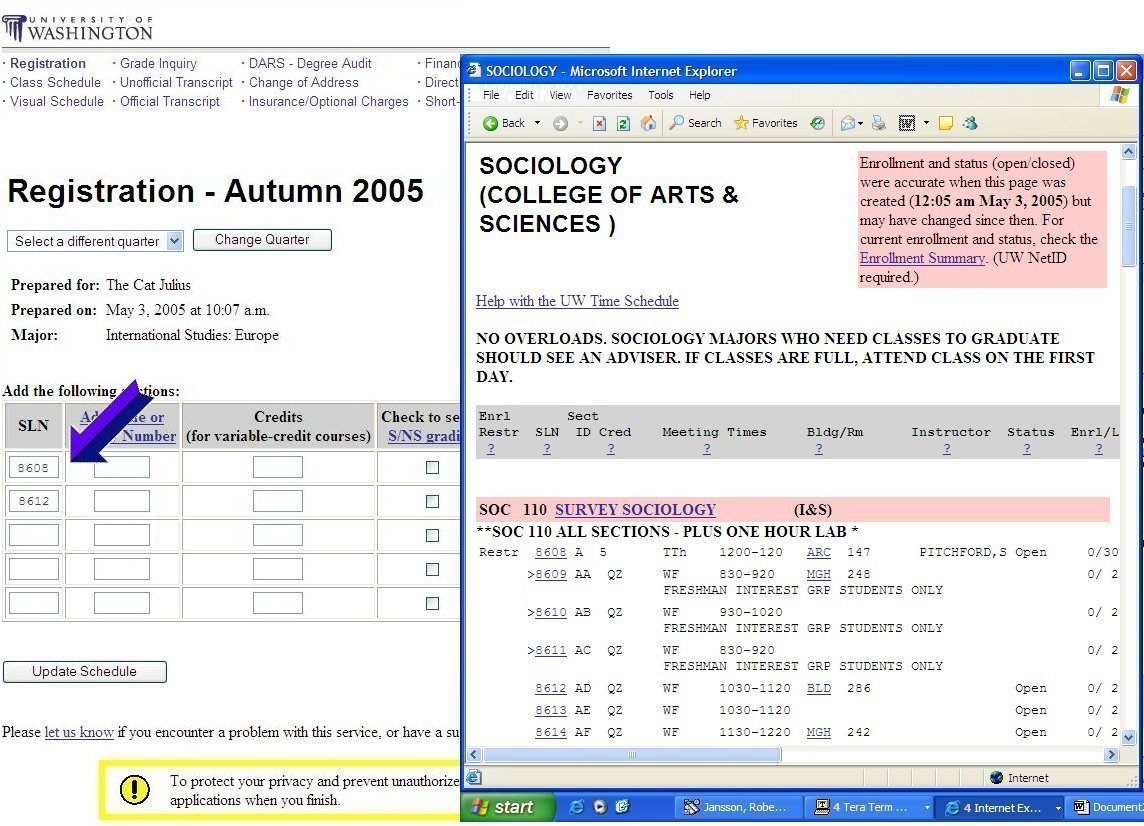
Task: Click the Update Schedule button
Action: [x=85, y=672]
